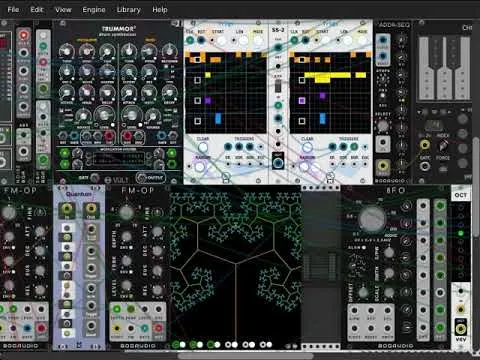Click the DEPTH knob on second FM-OP
This screenshot has width=480, height=360.
coord(126,236)
